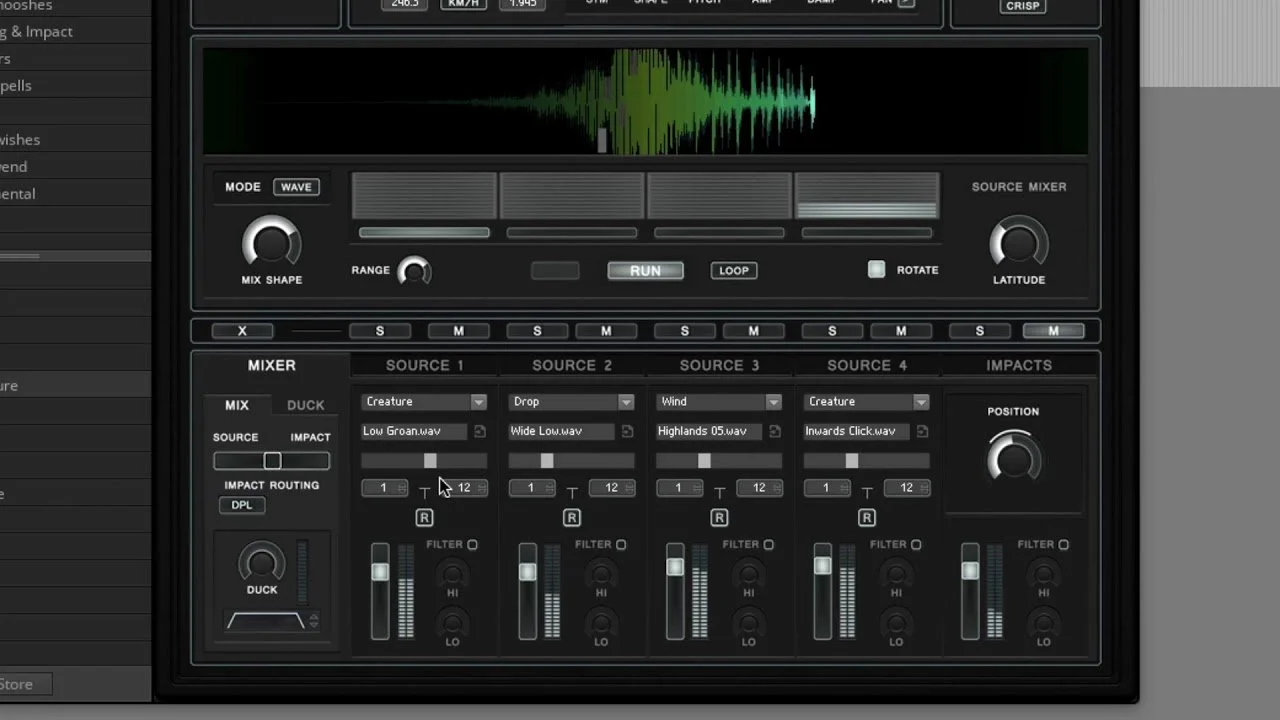Click the duck curve shape stepper arrows

coord(314,620)
